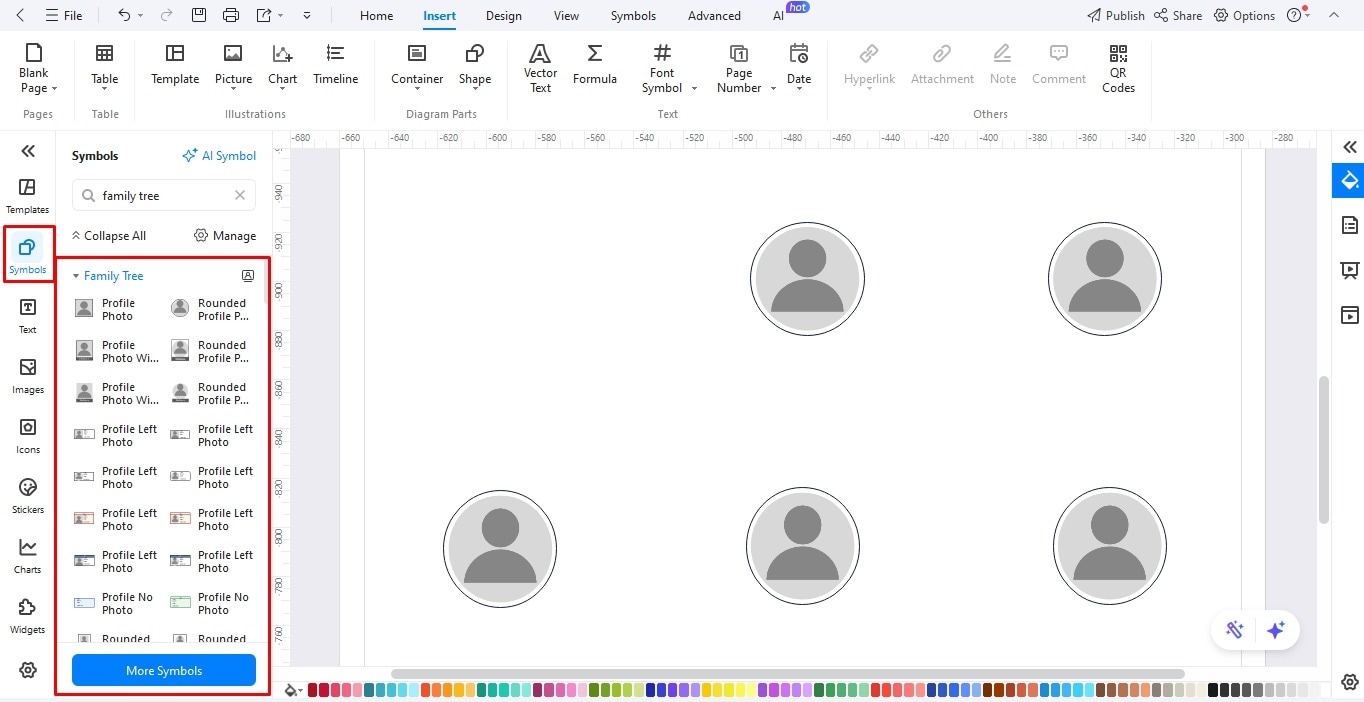This screenshot has width=1364, height=702.
Task: Open the QR Codes tool
Action: 1117,67
